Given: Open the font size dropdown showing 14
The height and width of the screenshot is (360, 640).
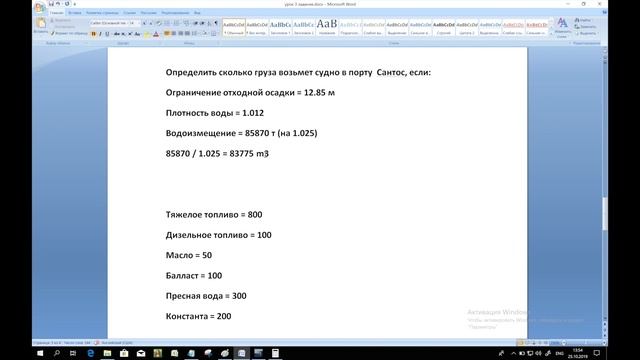Looking at the screenshot, I should point(134,23).
